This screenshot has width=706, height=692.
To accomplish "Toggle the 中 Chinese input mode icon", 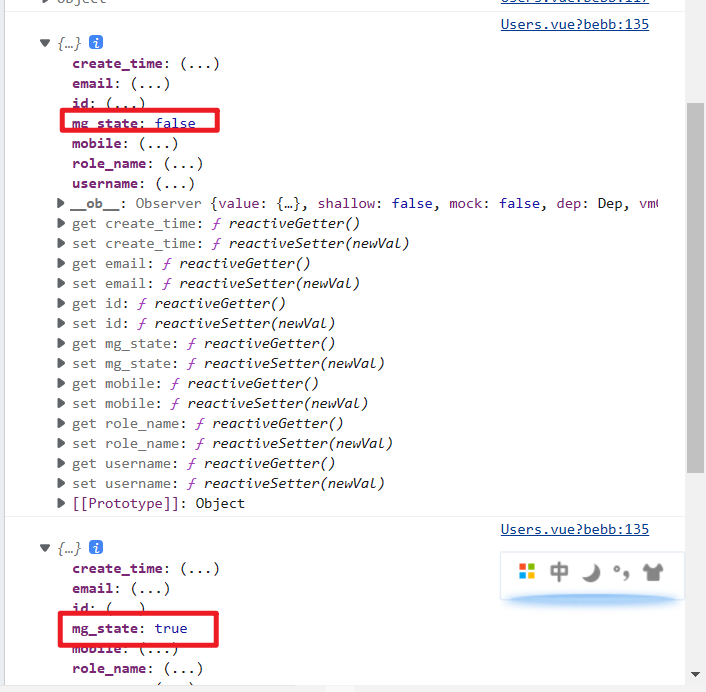I will [x=559, y=572].
